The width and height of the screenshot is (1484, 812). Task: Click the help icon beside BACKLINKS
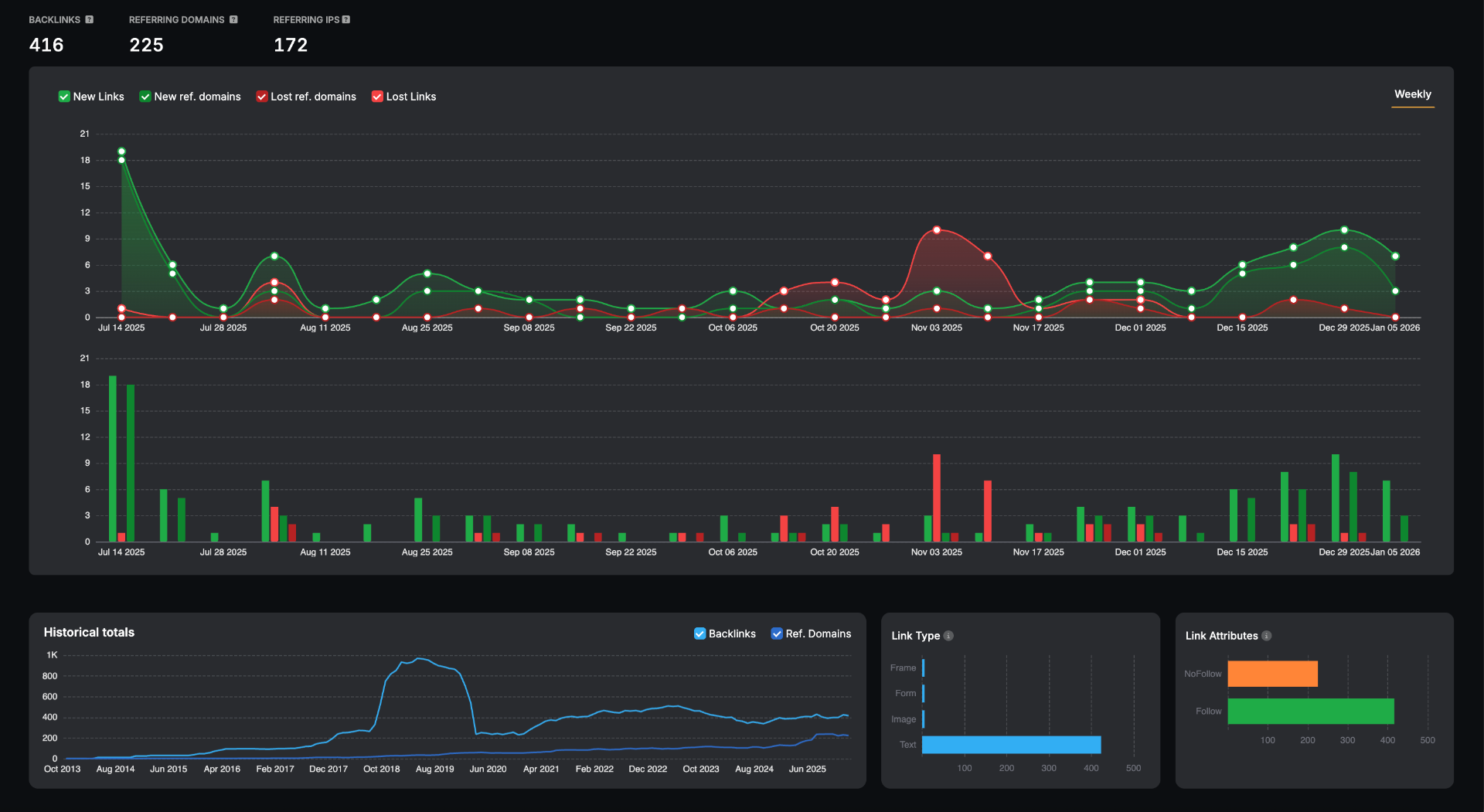click(x=90, y=20)
